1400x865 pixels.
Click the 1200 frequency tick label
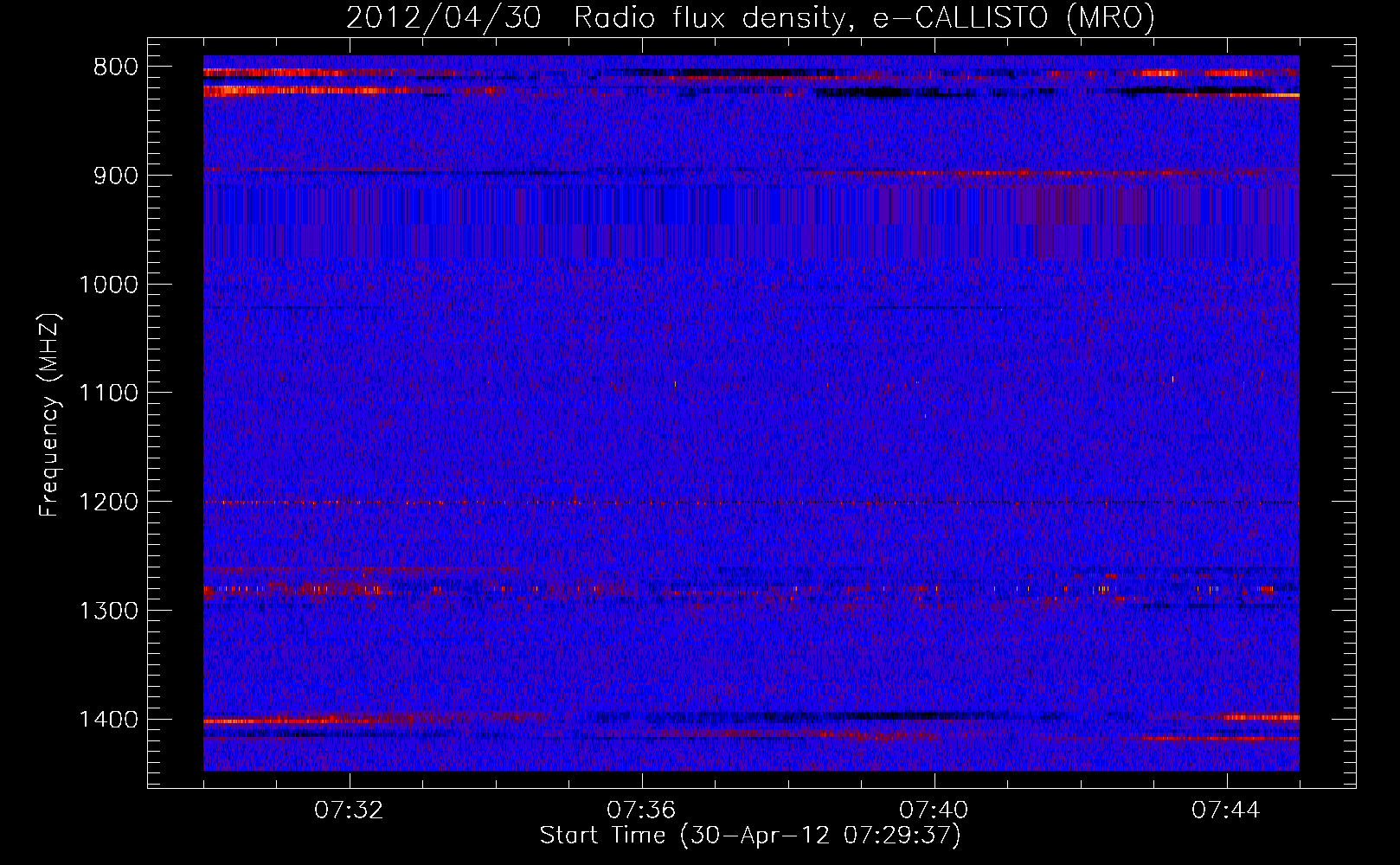pos(108,502)
